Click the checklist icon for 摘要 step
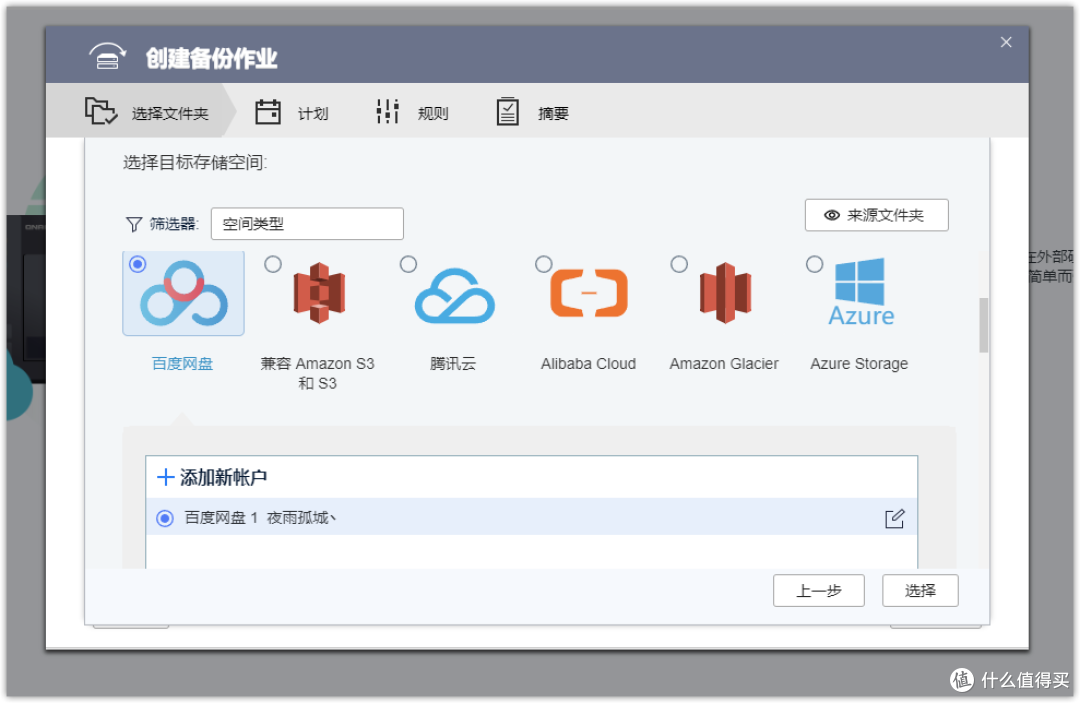The image size is (1080, 703). [x=508, y=112]
